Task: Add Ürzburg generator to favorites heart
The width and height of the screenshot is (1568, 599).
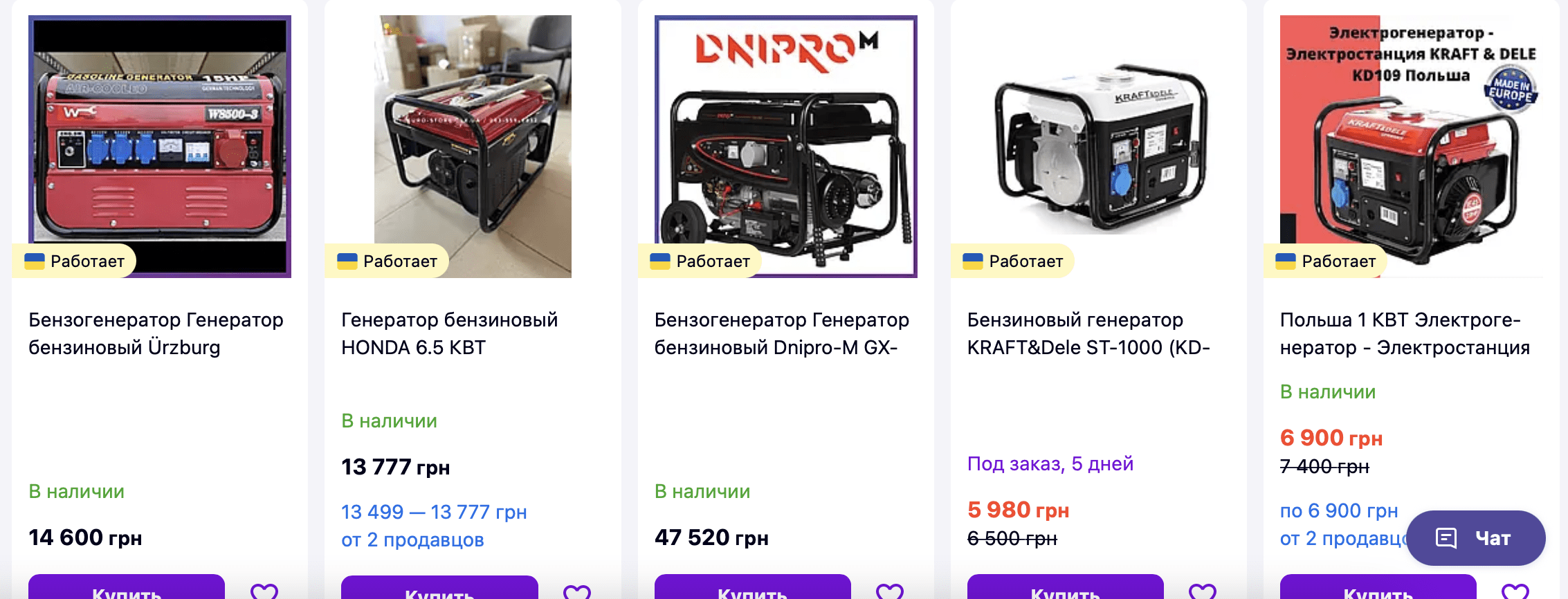Action: pos(264,591)
